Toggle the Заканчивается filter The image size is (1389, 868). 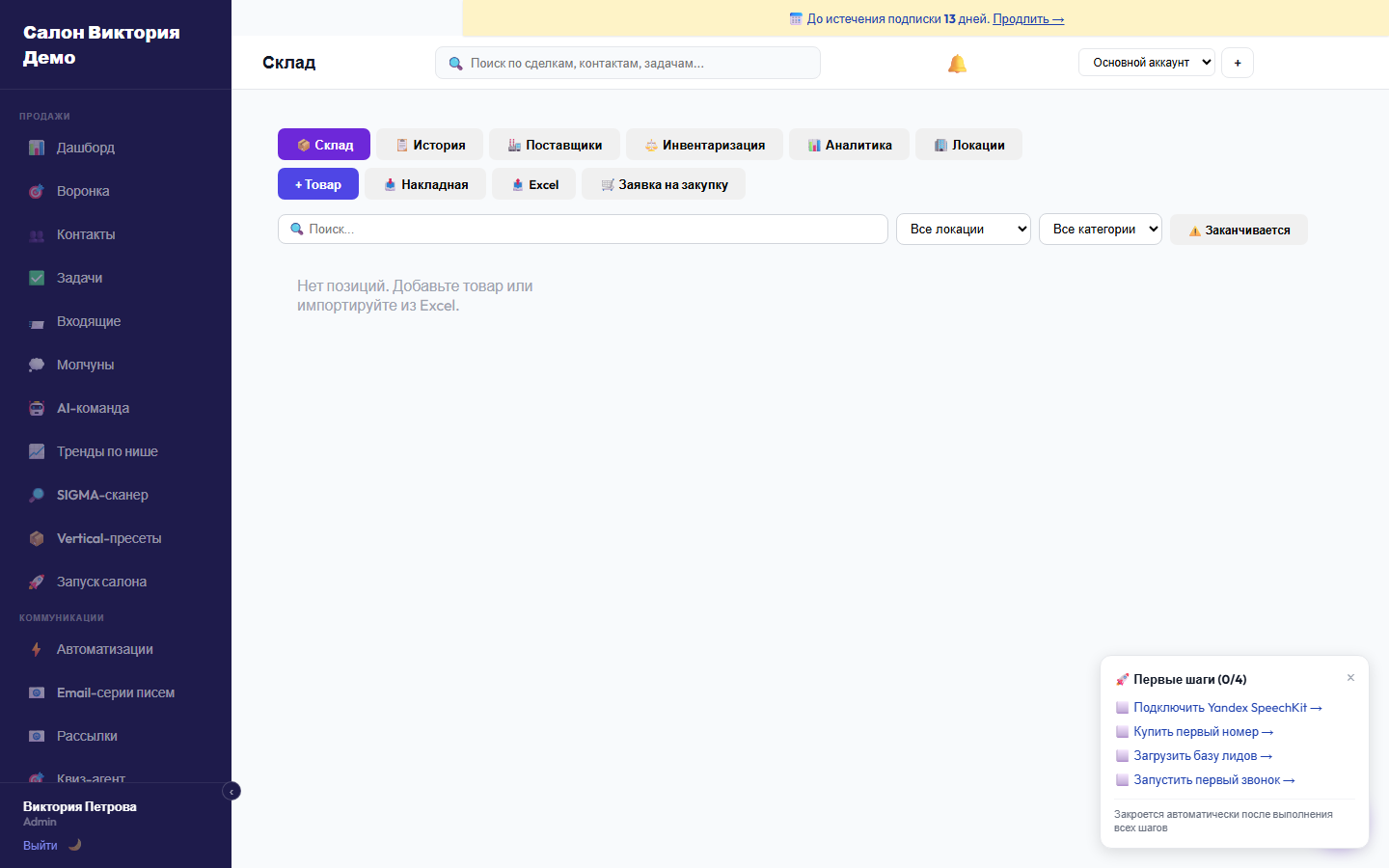pos(1239,230)
